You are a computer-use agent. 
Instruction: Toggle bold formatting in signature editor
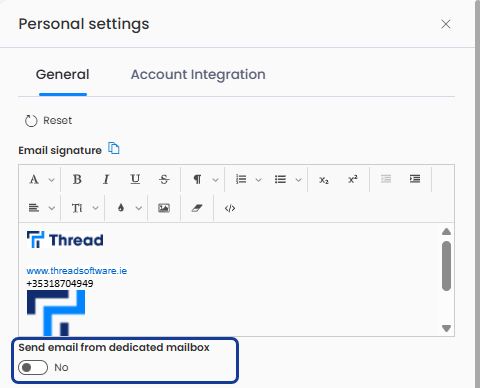click(77, 179)
